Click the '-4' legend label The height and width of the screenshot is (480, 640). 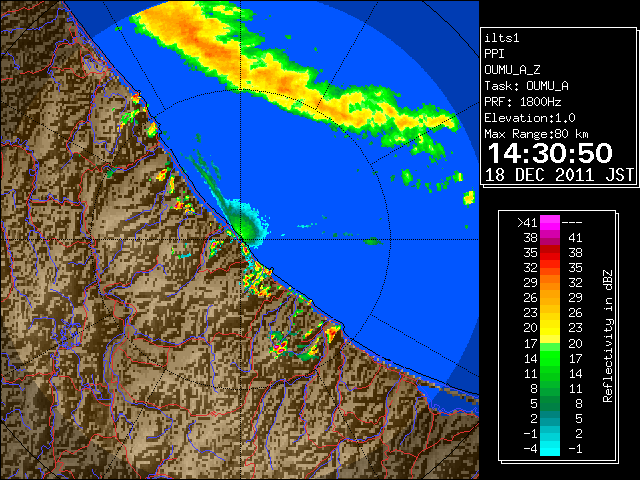point(530,449)
